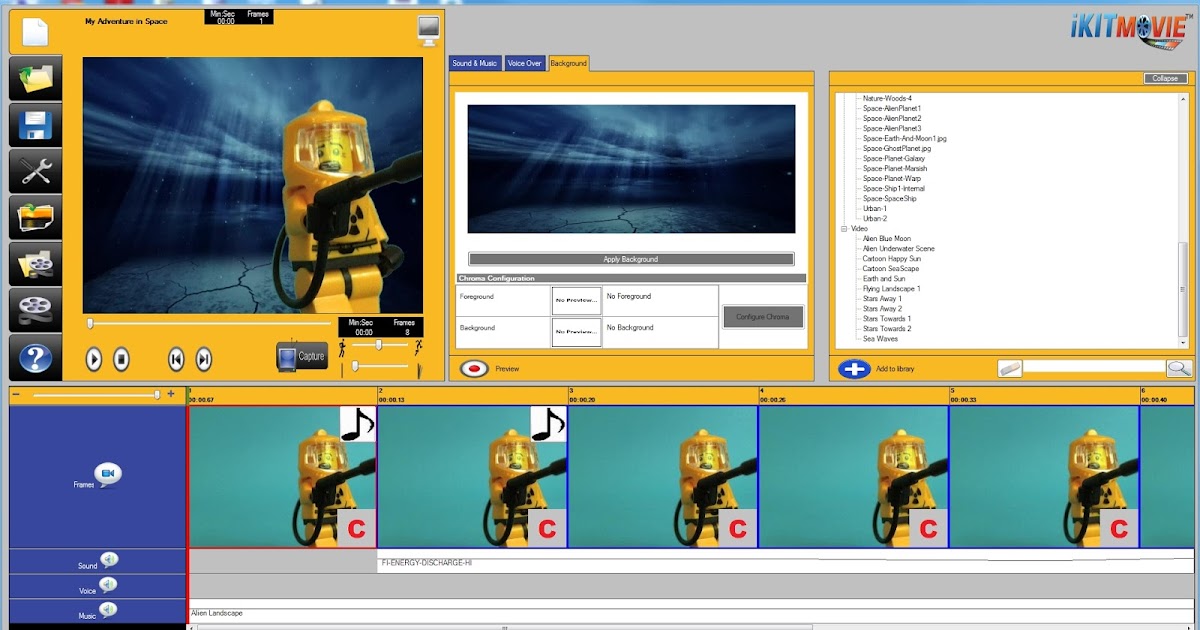Adjust the walking-to-running speed slider
This screenshot has width=1200, height=630.
[x=379, y=345]
